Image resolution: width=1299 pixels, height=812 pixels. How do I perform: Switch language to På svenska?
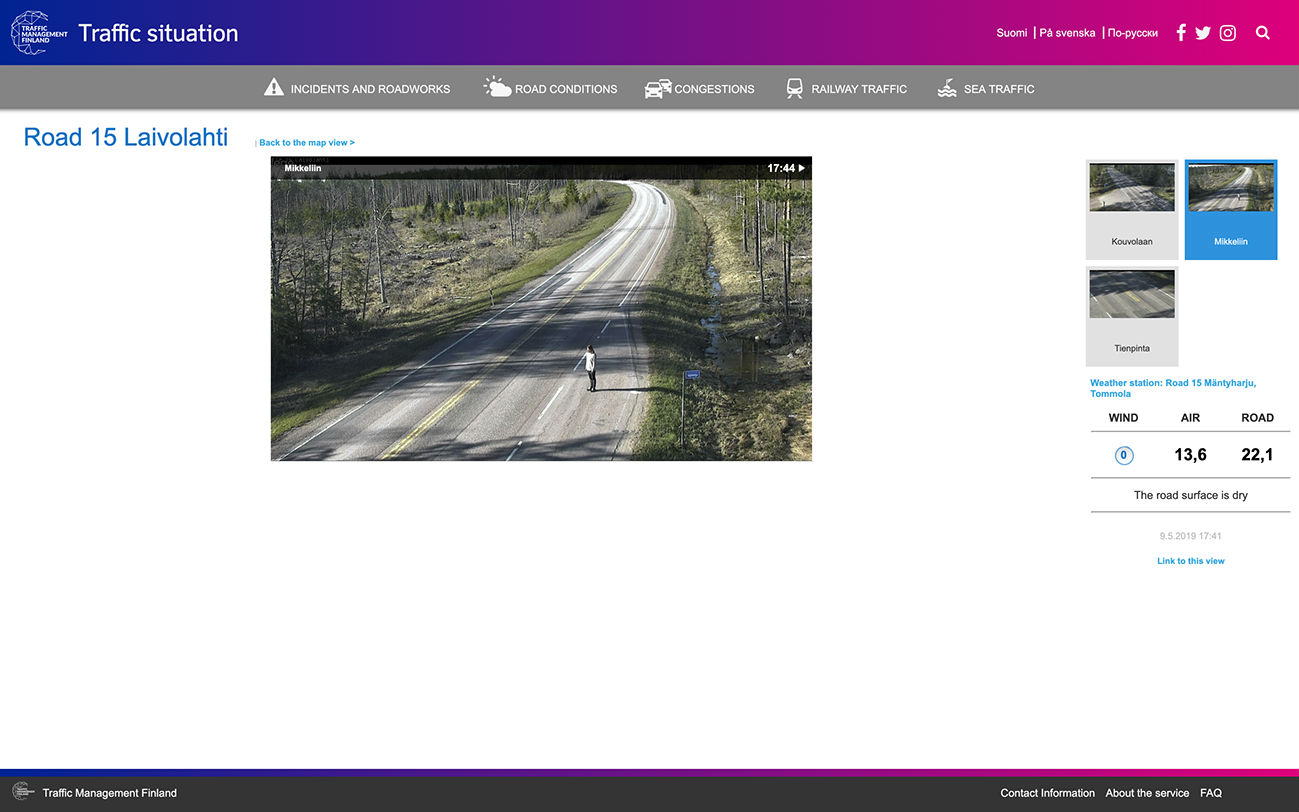tap(1067, 33)
